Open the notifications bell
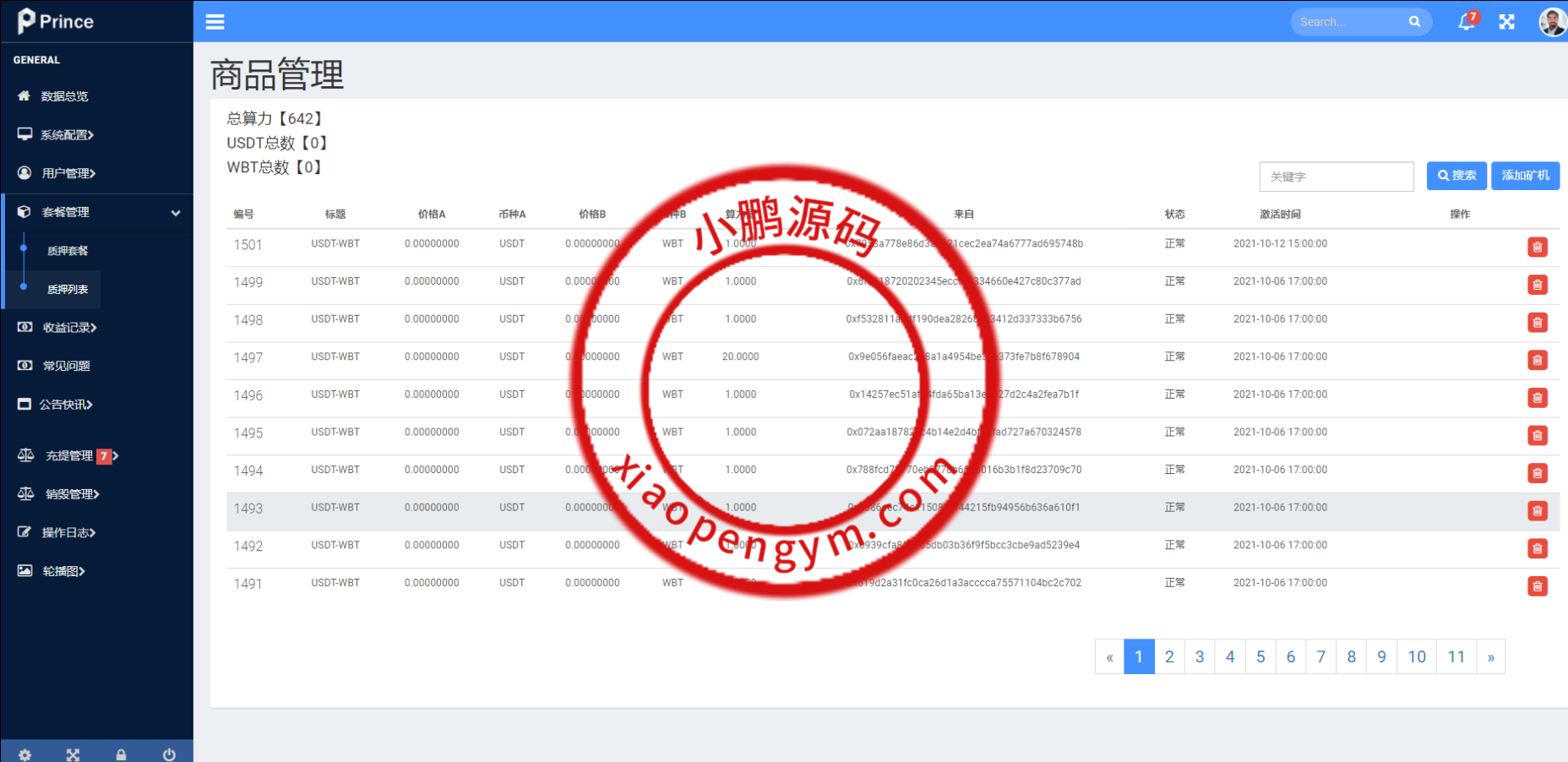Viewport: 1568px width, 762px height. [1466, 22]
